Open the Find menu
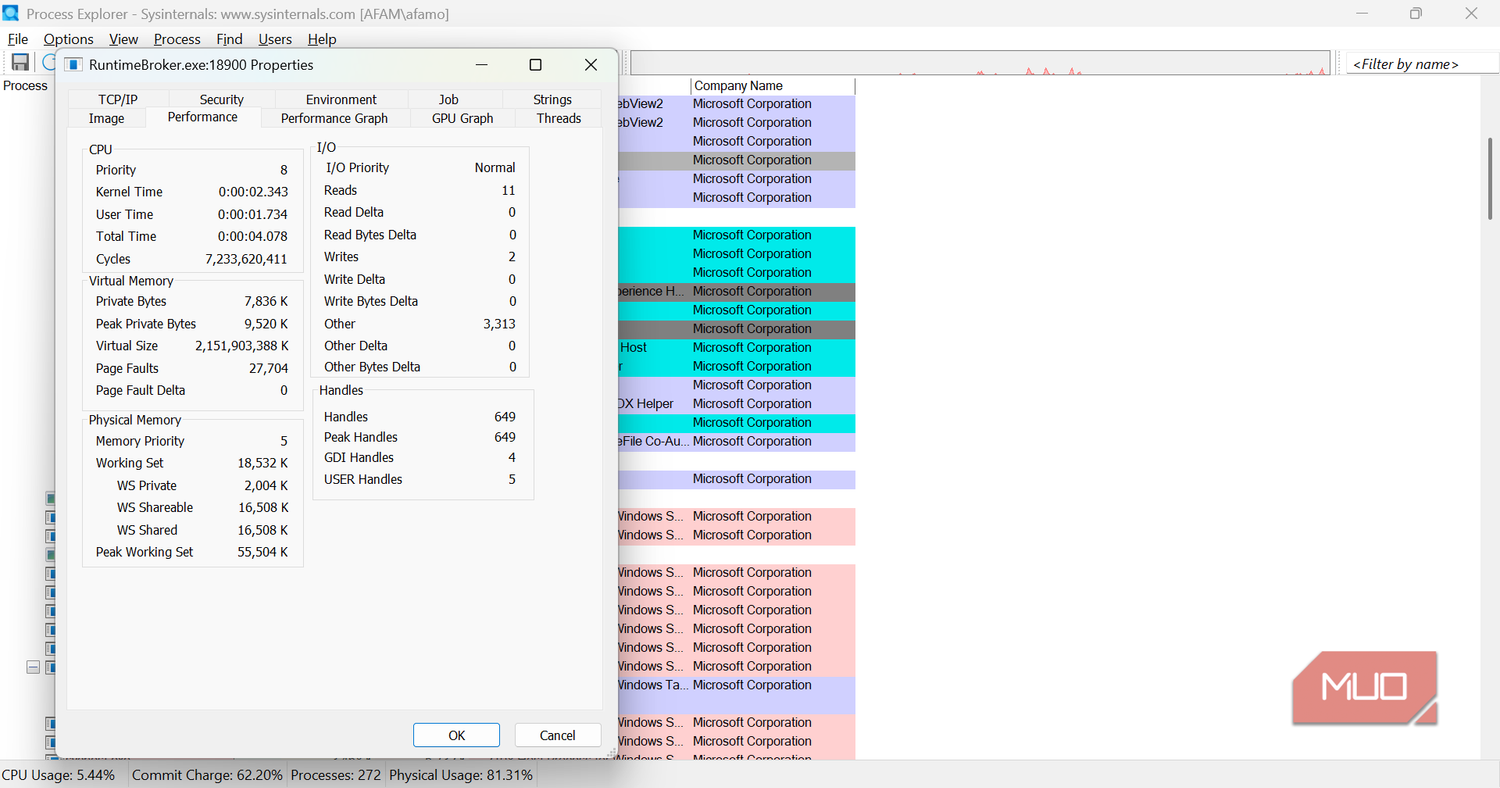Image resolution: width=1500 pixels, height=788 pixels. tap(229, 39)
